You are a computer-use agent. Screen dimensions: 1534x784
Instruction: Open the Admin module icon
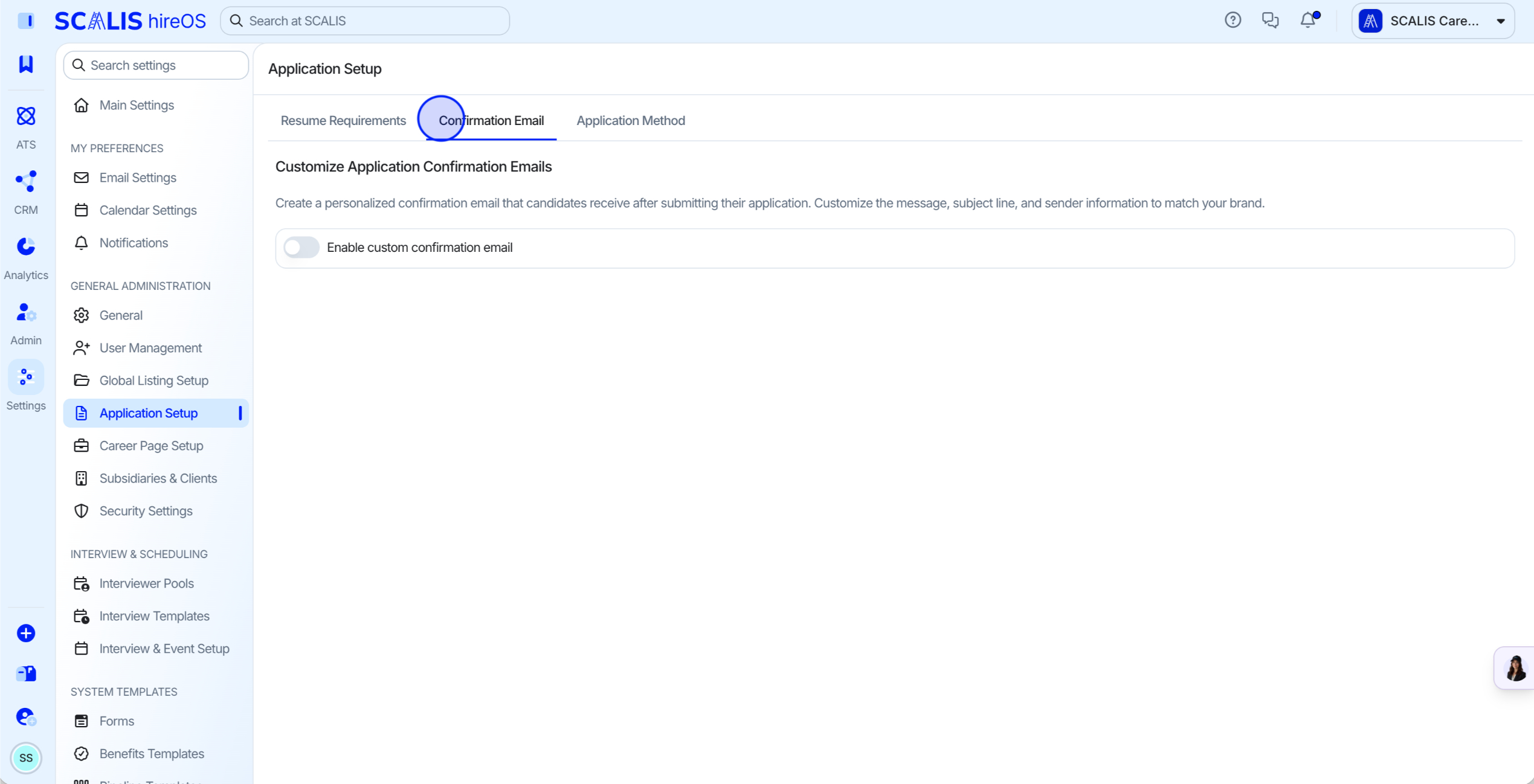[x=26, y=313]
